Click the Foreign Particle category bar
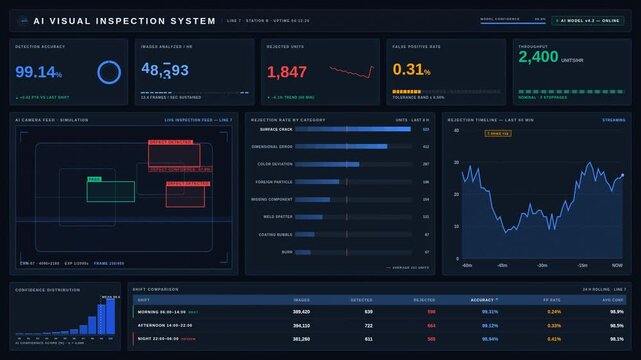Viewport: 641px width, 360px height. click(317, 182)
